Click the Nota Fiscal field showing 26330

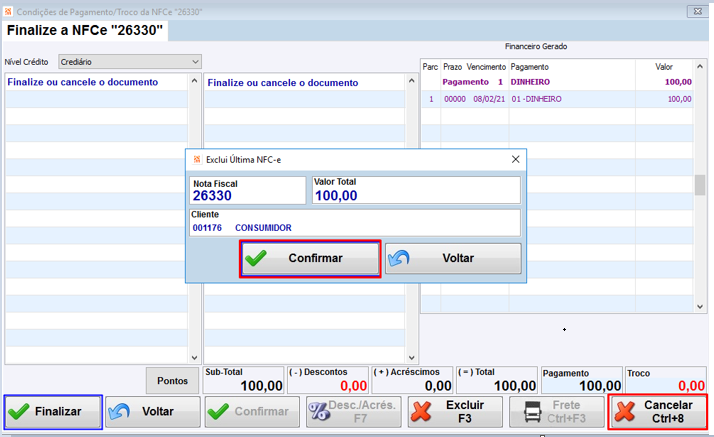[248, 190]
